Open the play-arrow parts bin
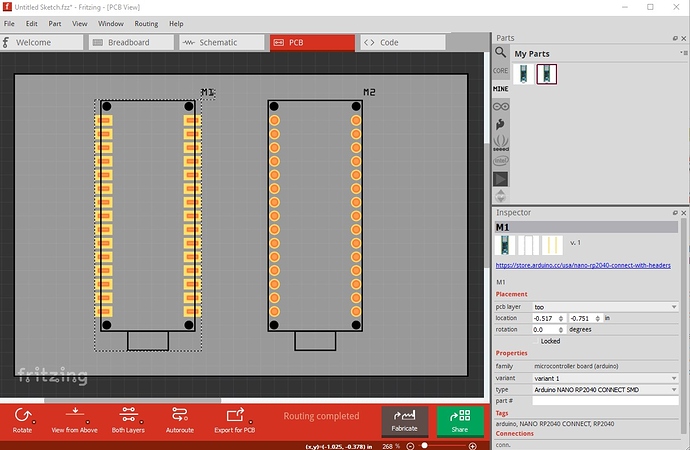Image resolution: width=690 pixels, height=450 pixels. click(500, 179)
